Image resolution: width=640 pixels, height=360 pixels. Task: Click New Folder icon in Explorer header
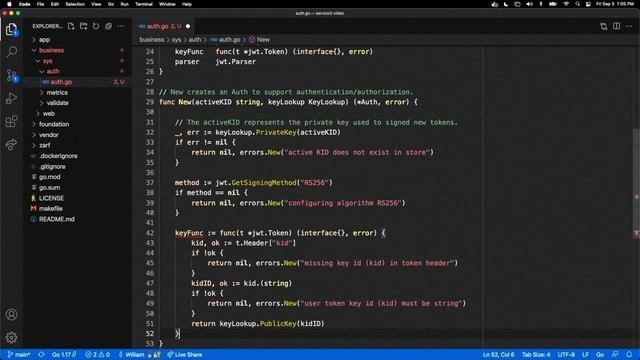[x=84, y=26]
